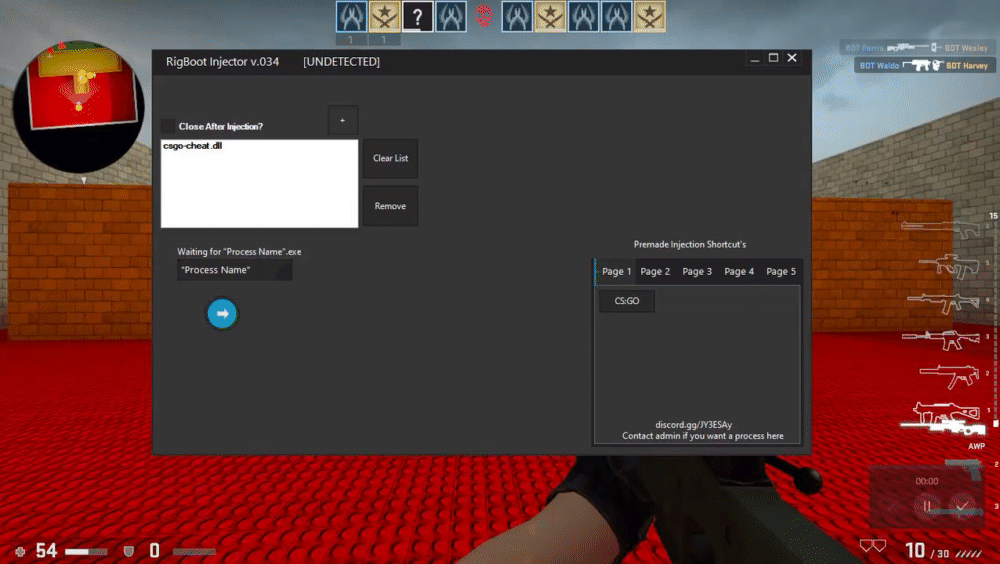Select the AUG rifle icon labeled 5
The width and height of the screenshot is (1000, 564).
950,265
